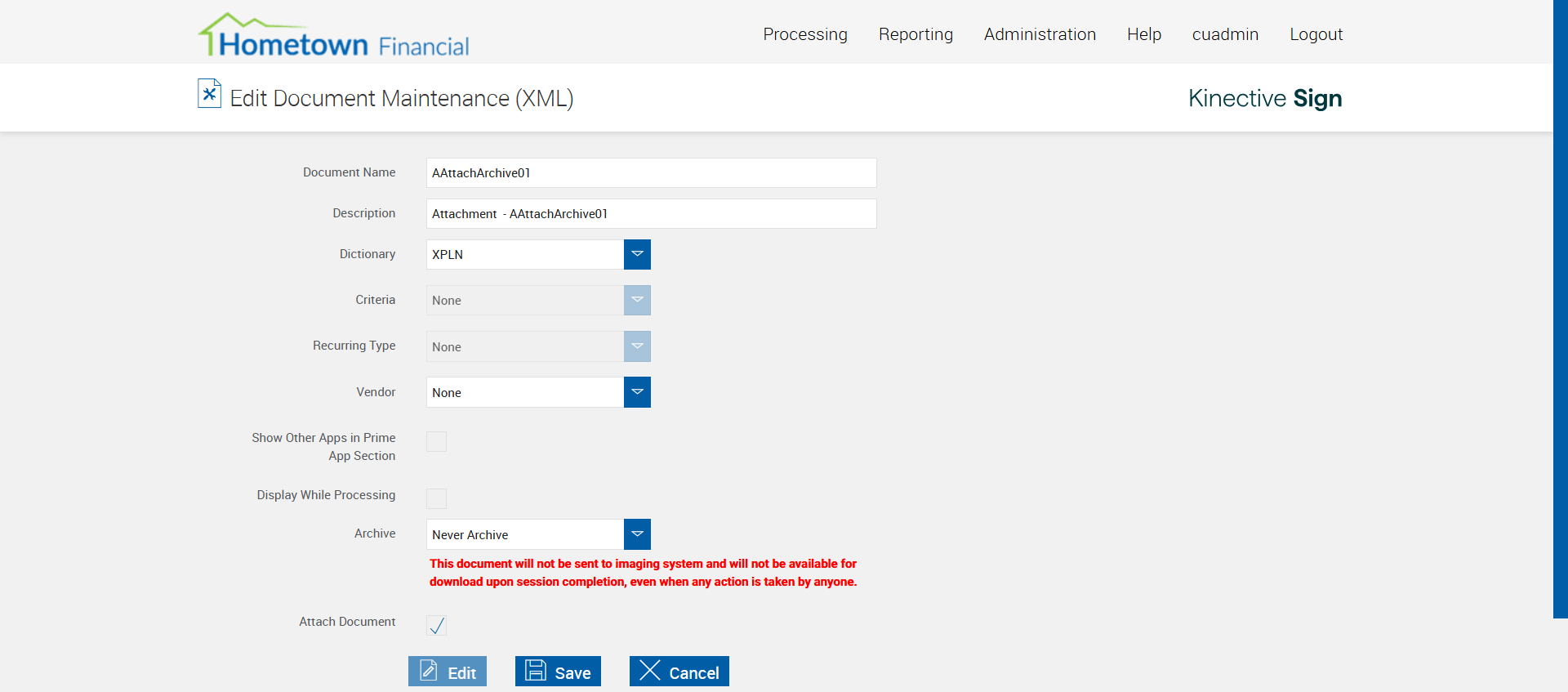
Task: Expand the Archive dropdown
Action: coord(637,534)
